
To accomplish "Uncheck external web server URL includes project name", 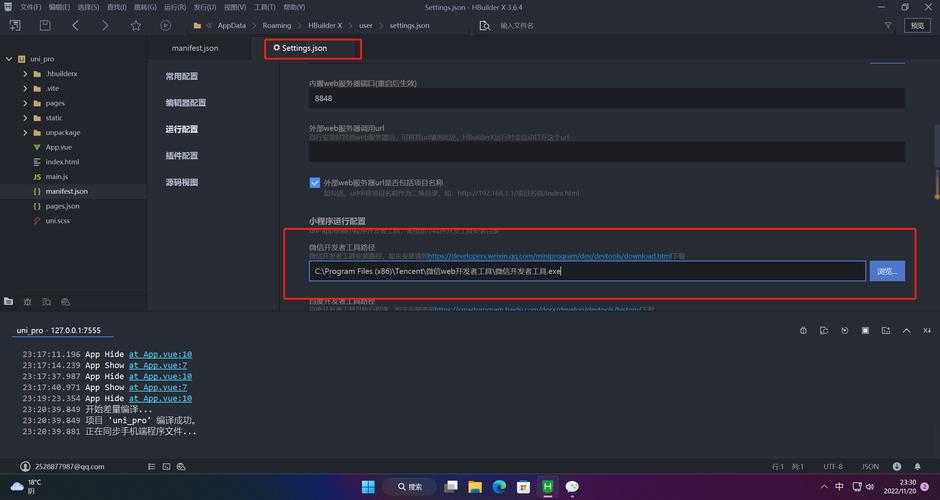I will pyautogui.click(x=315, y=183).
